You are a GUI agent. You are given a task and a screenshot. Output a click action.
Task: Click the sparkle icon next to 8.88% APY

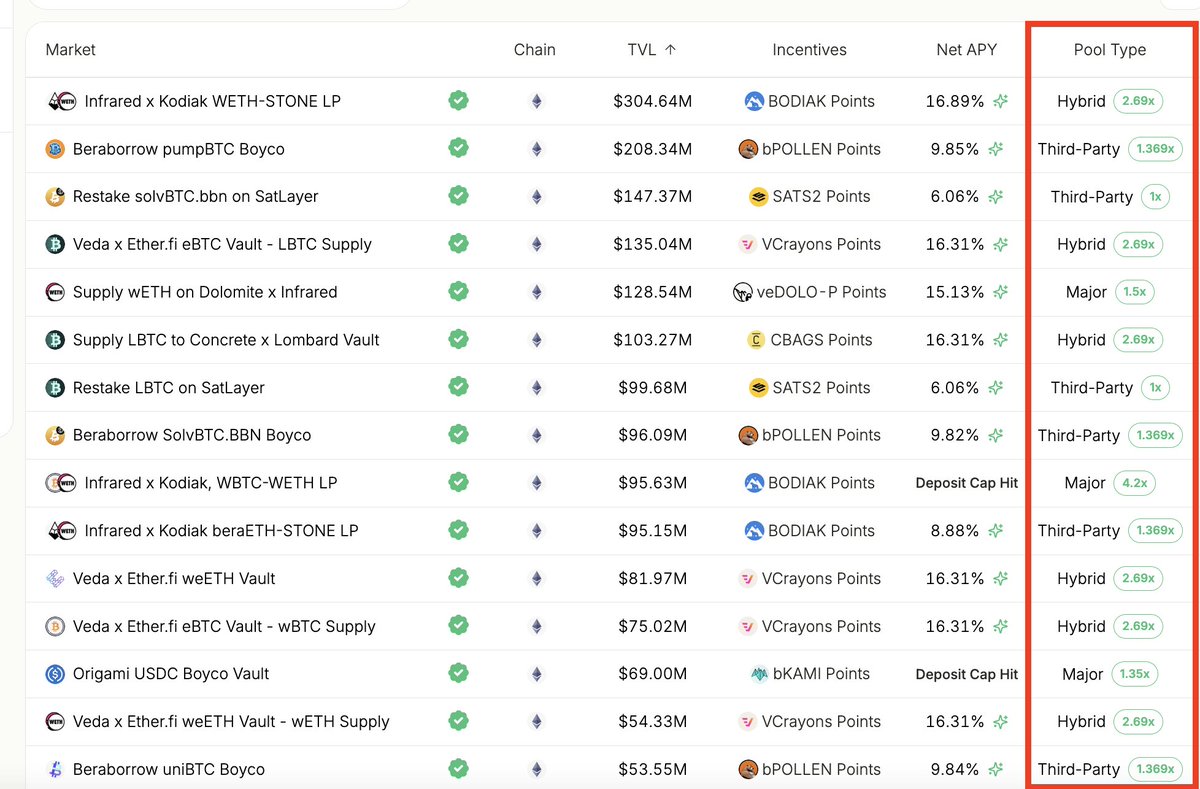tap(998, 530)
